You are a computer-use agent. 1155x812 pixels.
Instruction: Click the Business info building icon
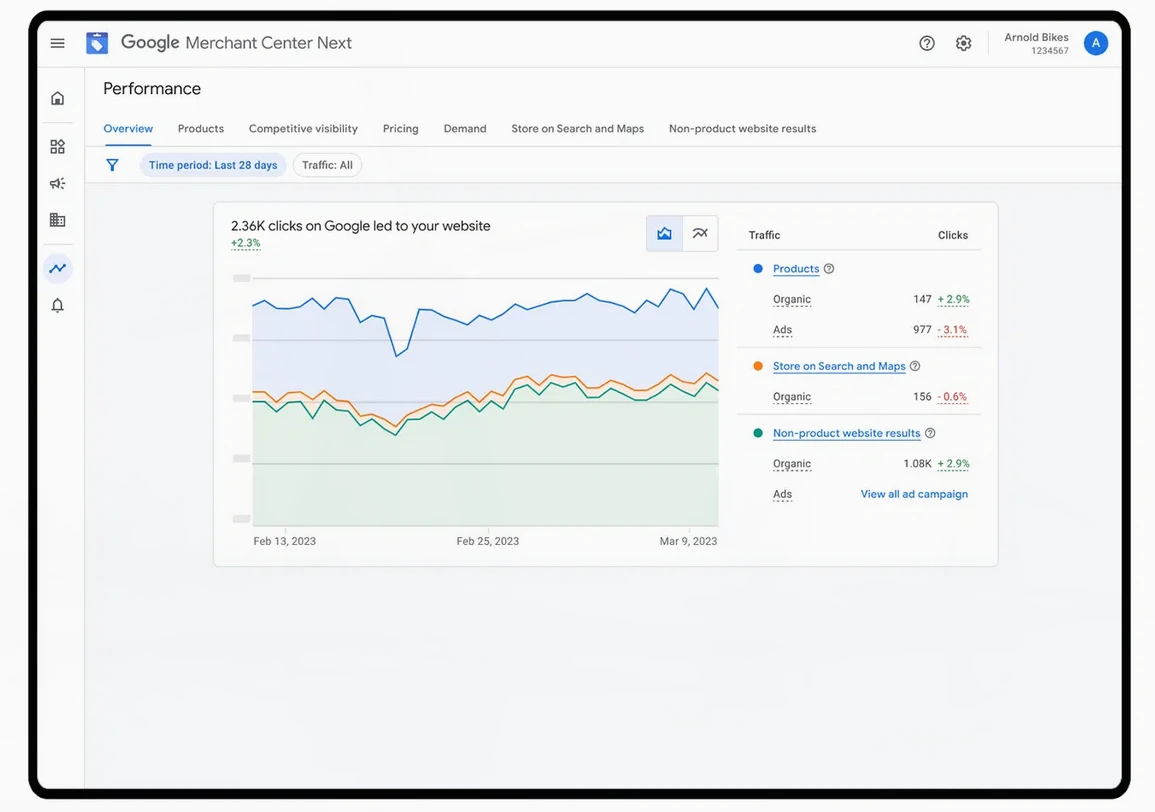[57, 220]
